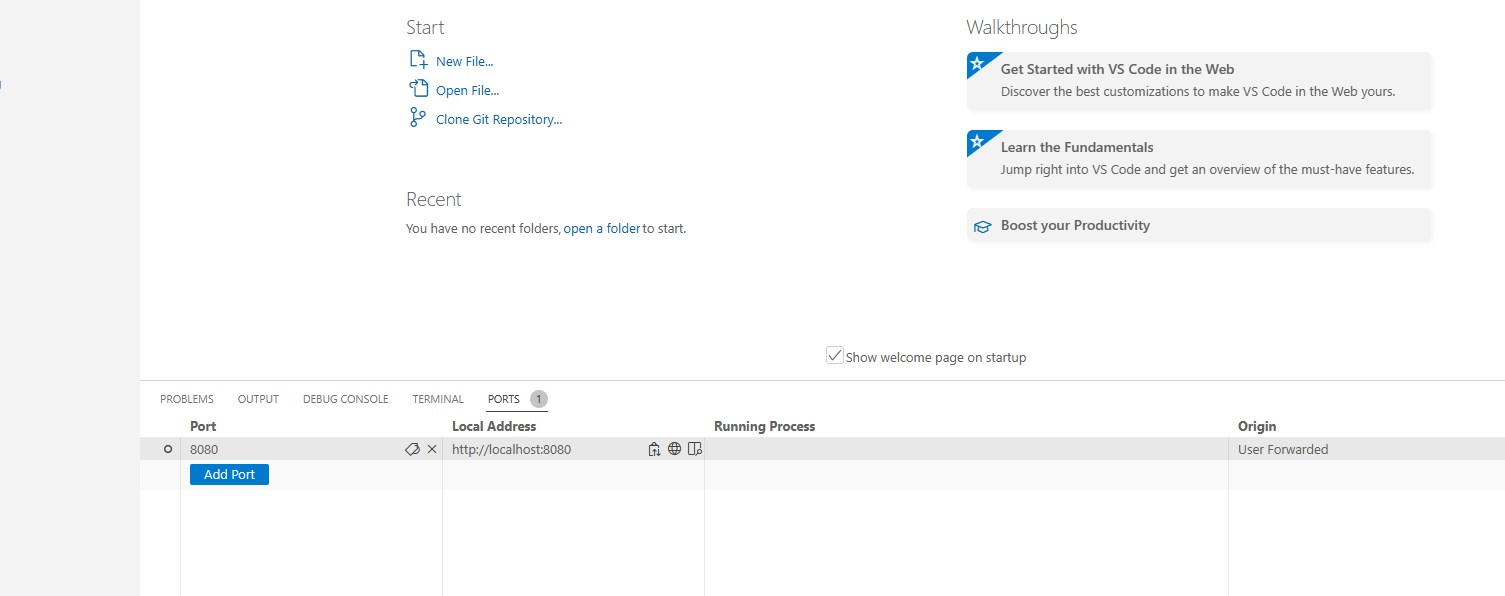Viewport: 1505px width, 596px height.
Task: Click the label tag icon for port 8080
Action: (x=411, y=450)
